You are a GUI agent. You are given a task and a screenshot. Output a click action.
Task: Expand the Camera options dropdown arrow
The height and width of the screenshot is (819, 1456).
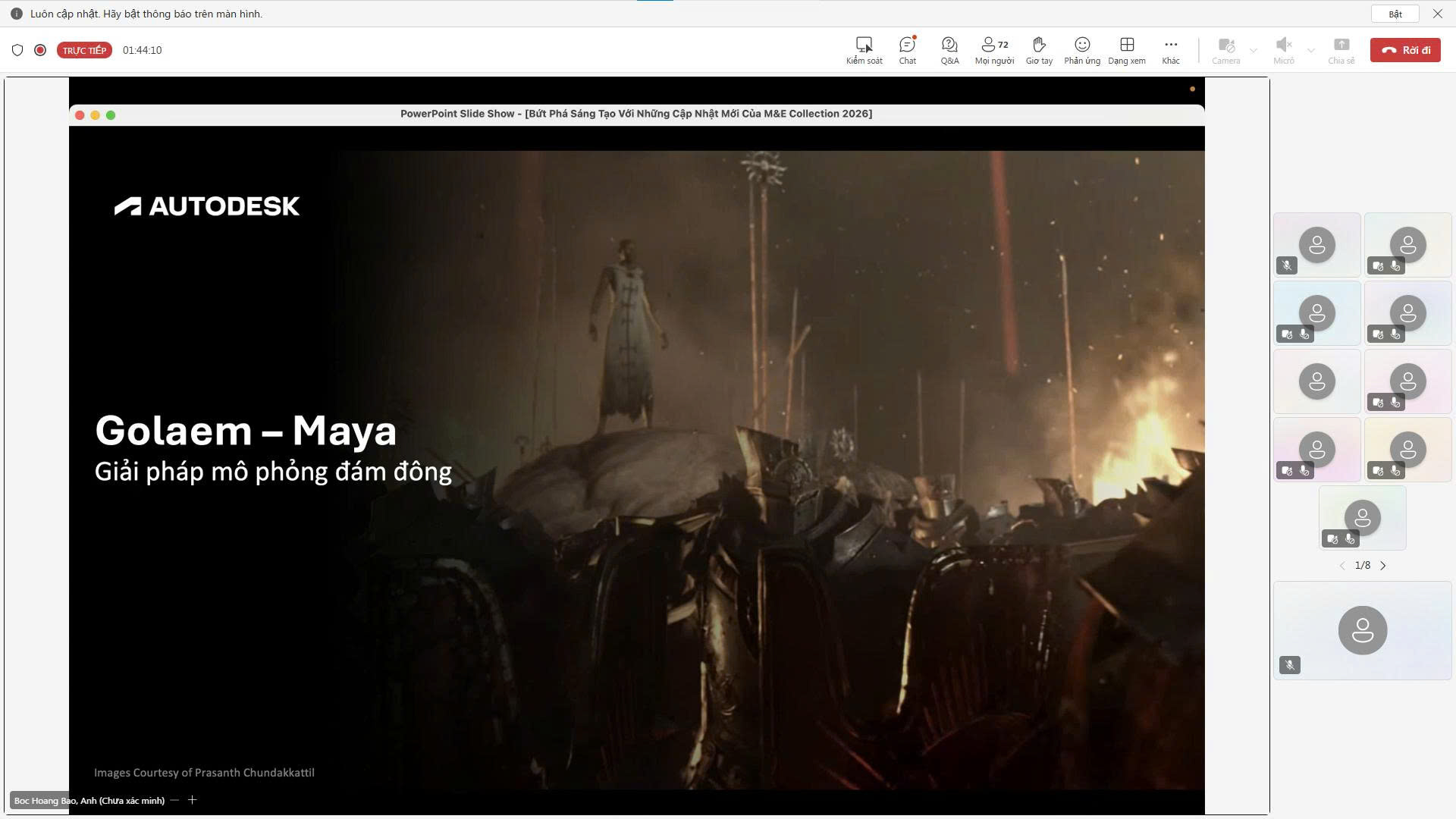[1254, 51]
